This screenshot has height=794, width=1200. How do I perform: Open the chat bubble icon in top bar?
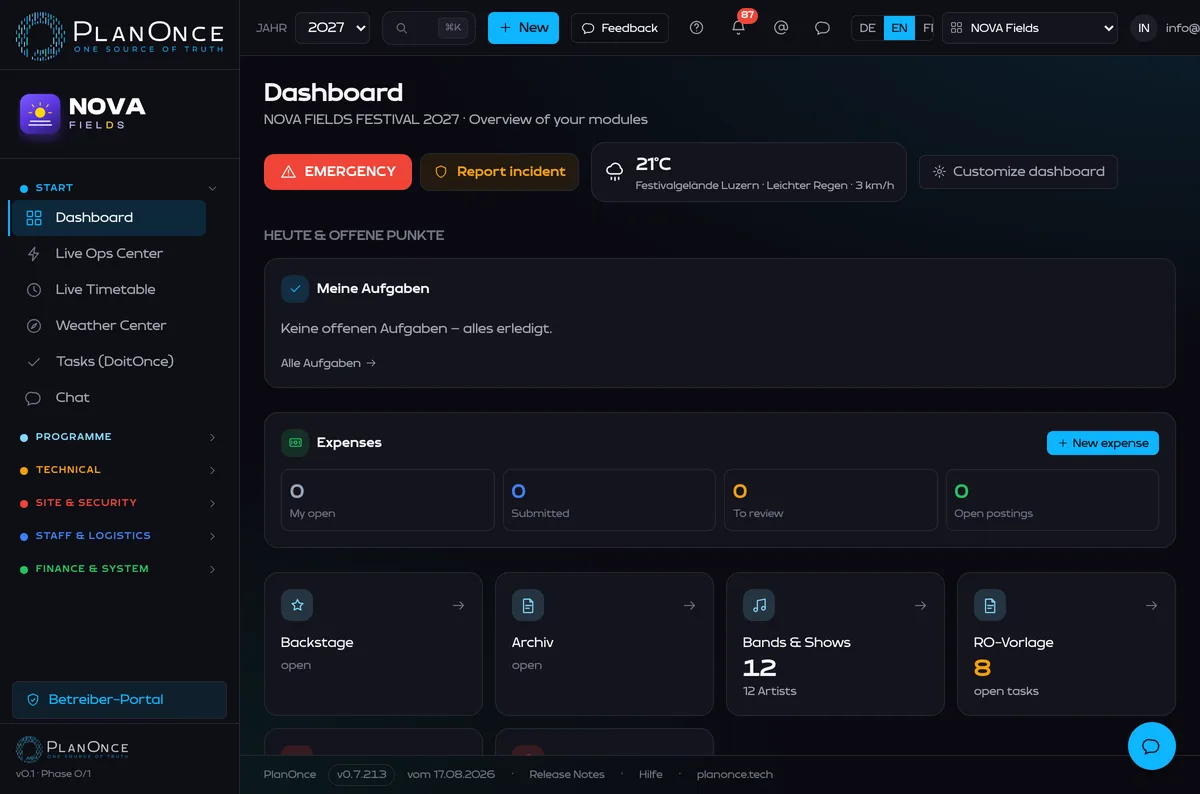pyautogui.click(x=822, y=28)
